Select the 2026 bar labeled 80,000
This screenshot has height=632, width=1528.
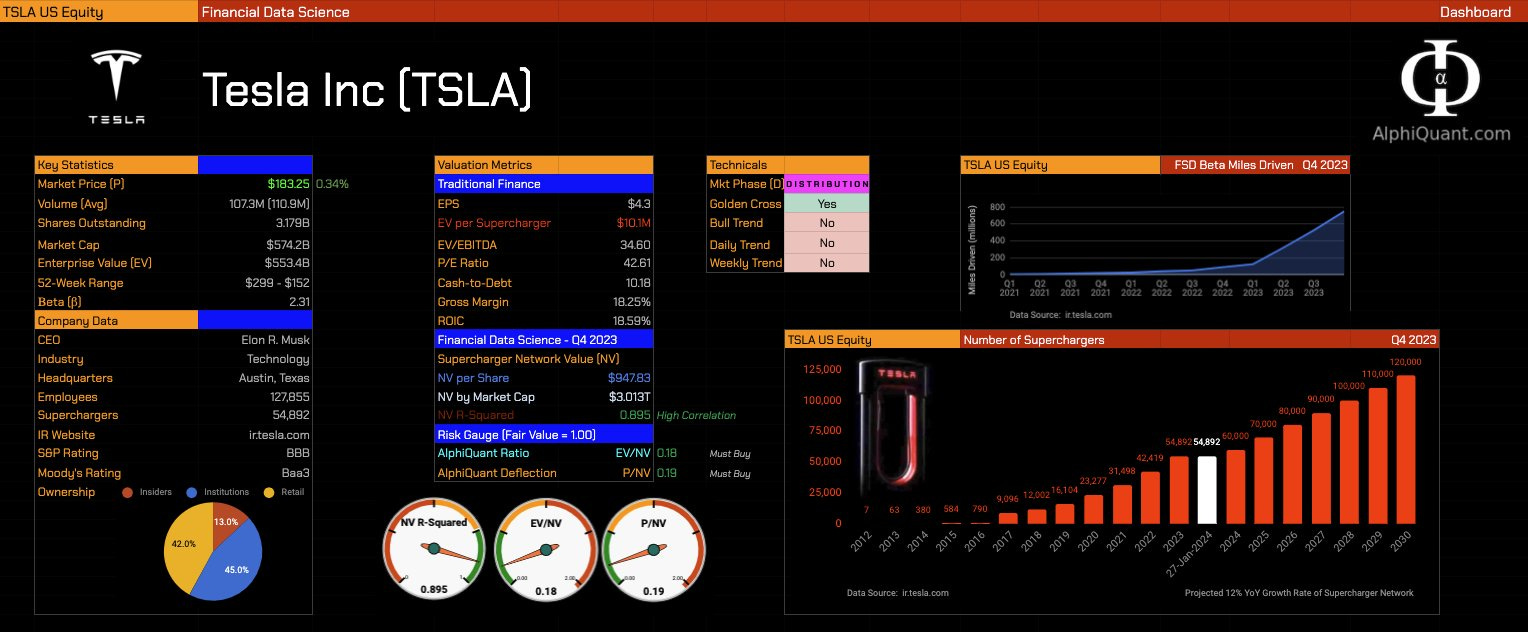tap(1292, 474)
